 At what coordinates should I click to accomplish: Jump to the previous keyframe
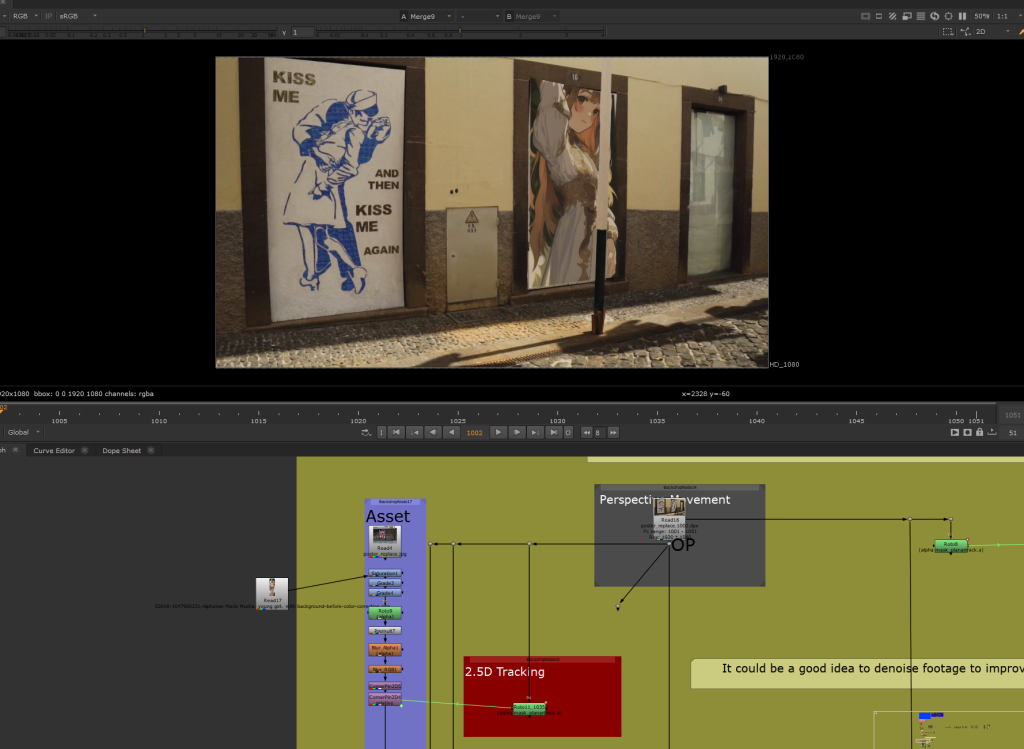pos(415,432)
